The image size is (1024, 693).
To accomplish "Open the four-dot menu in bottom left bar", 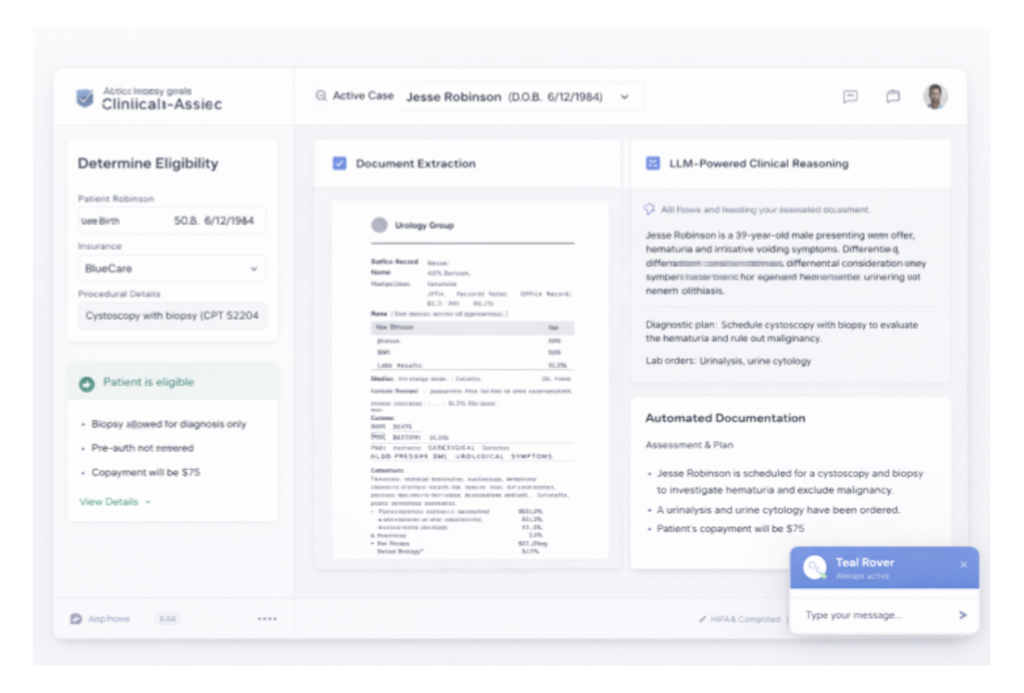I will (x=267, y=619).
